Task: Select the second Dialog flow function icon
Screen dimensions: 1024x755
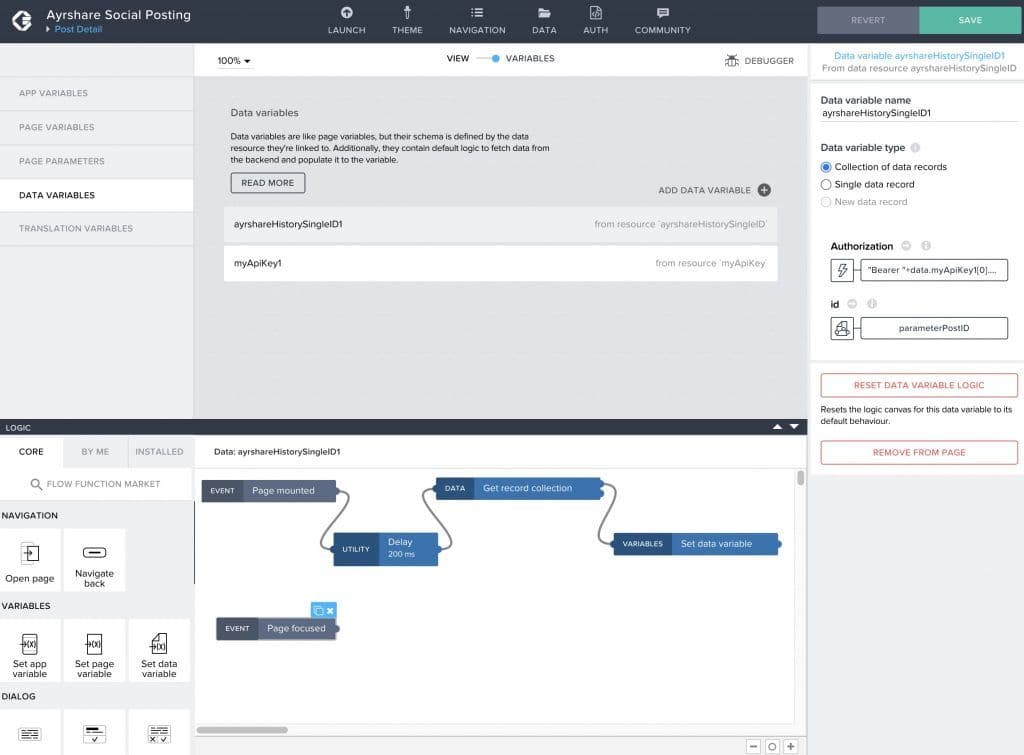Action: point(94,733)
